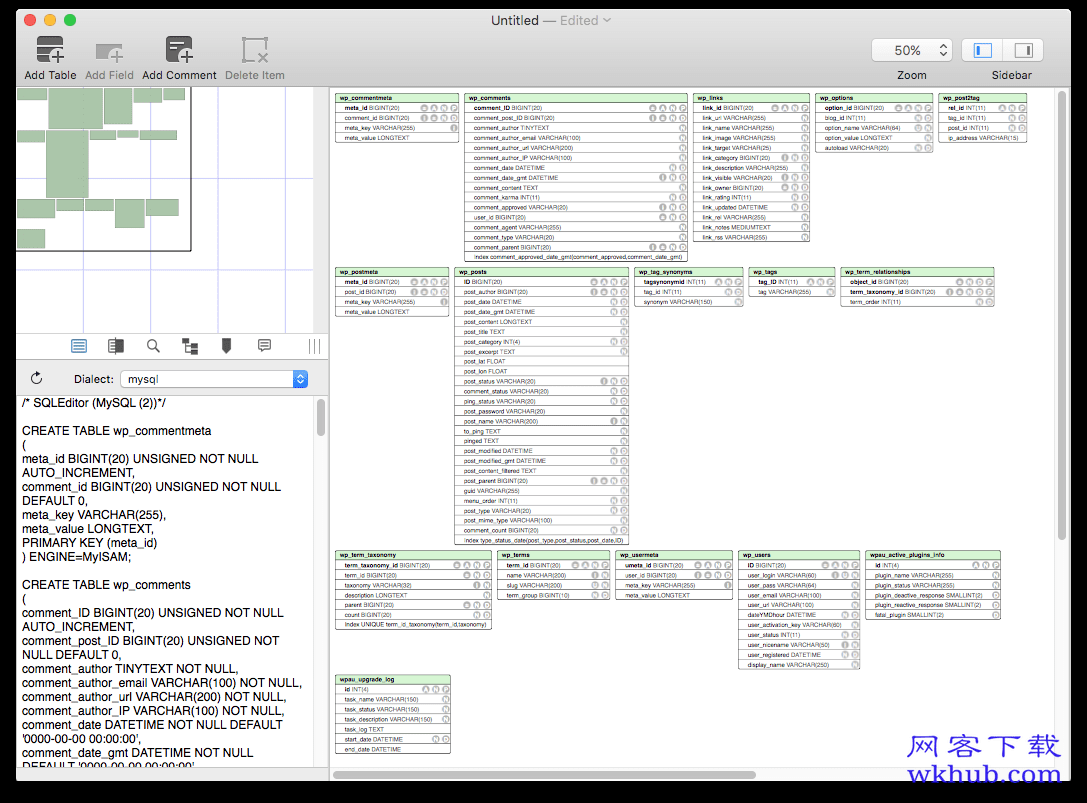
Task: Toggle the left sidebar panel button
Action: 982,50
